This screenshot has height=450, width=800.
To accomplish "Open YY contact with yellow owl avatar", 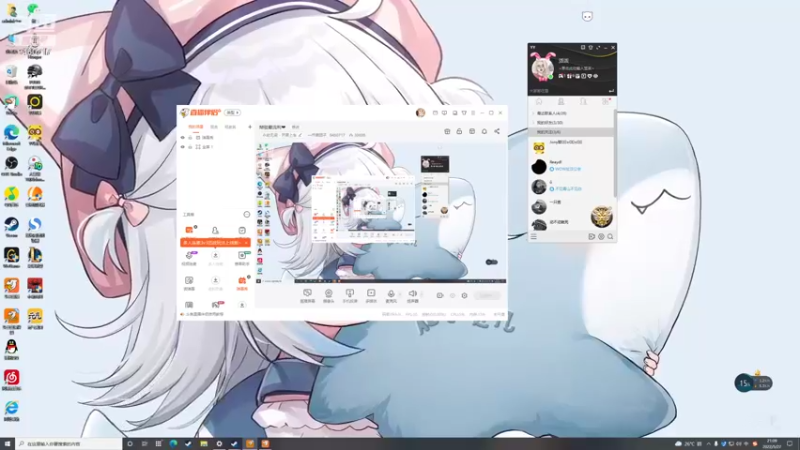I will 539,147.
